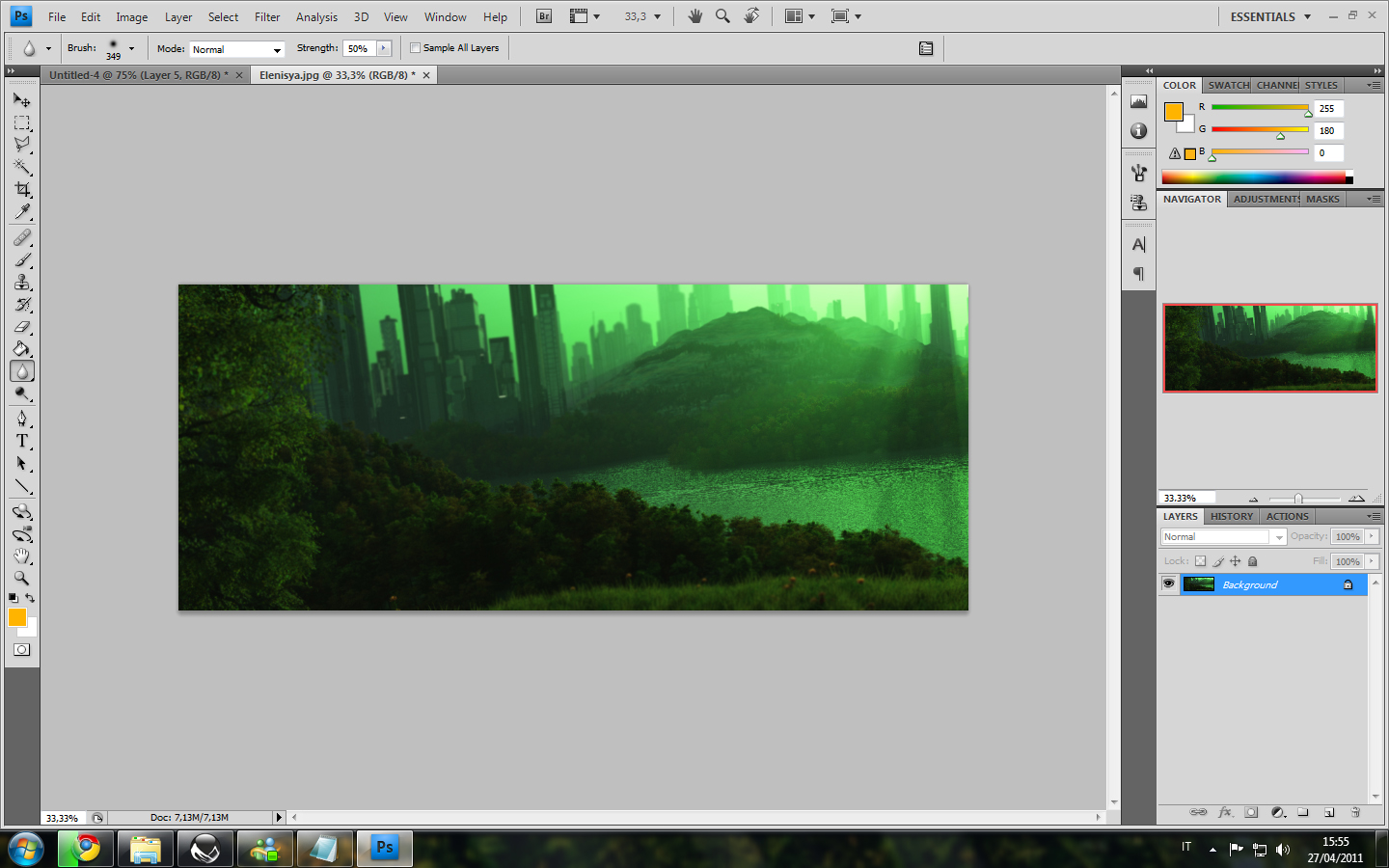Open the Strength slider arrow
This screenshot has width=1389, height=868.
pos(384,48)
